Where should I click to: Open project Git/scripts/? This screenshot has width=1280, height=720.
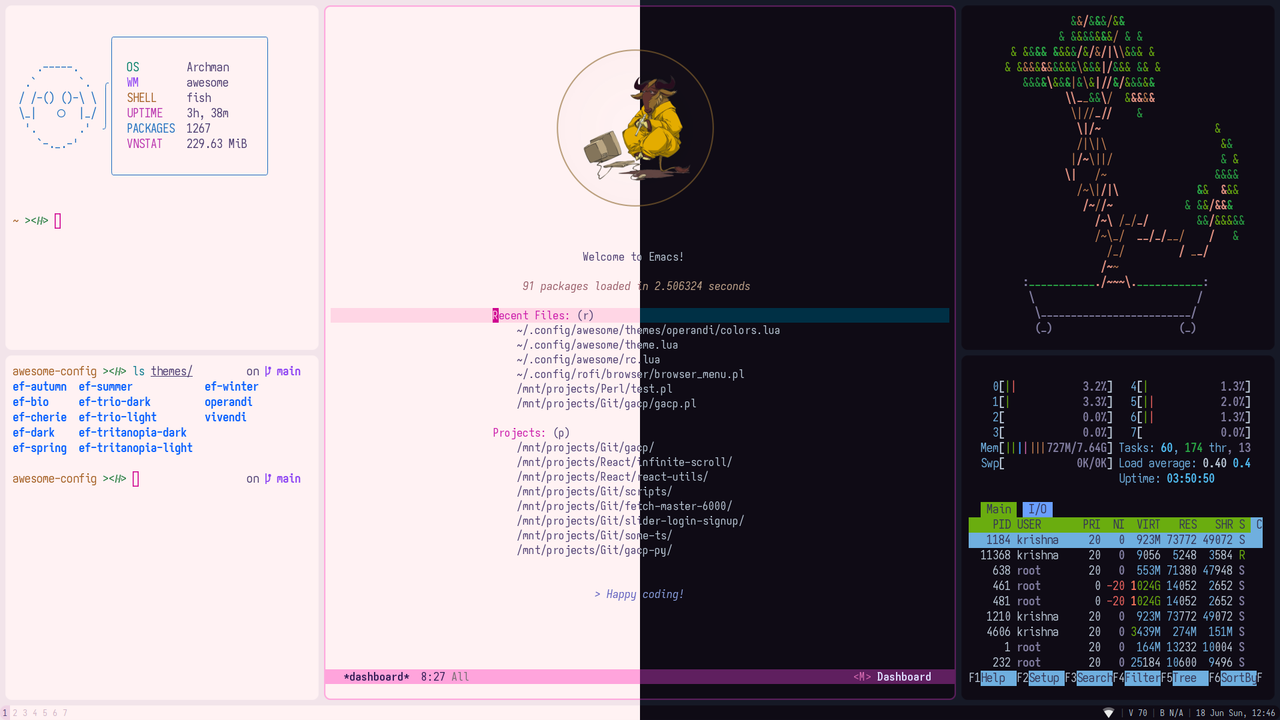[x=594, y=492]
